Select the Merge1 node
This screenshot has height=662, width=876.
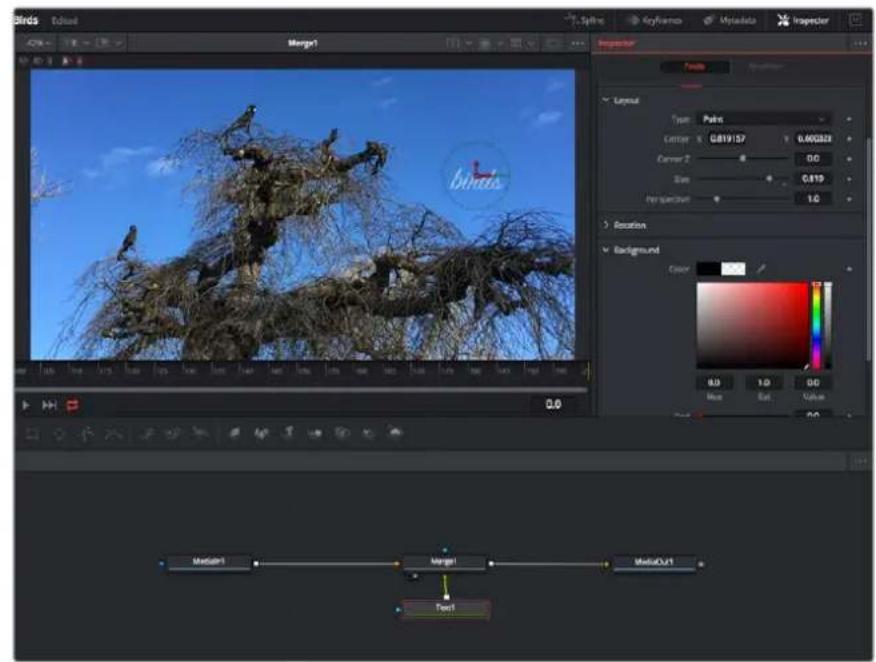444,563
